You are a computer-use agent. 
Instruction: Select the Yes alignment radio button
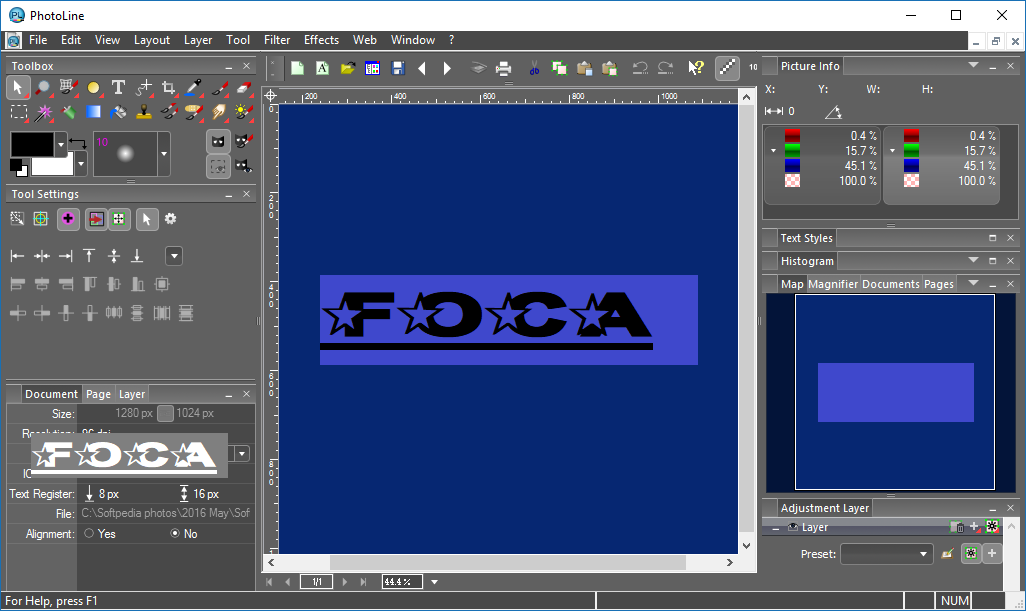click(89, 533)
